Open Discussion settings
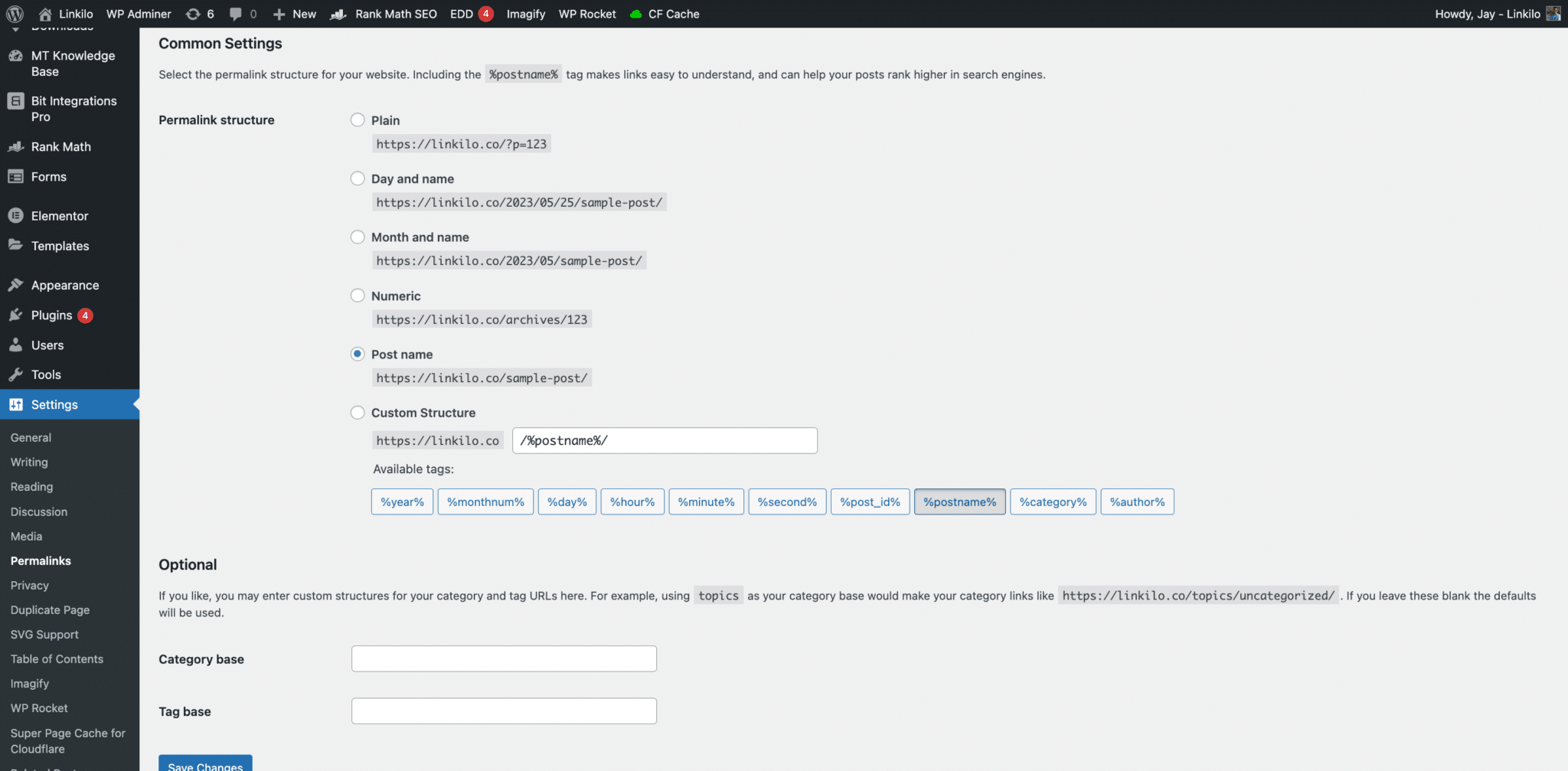 (39, 511)
